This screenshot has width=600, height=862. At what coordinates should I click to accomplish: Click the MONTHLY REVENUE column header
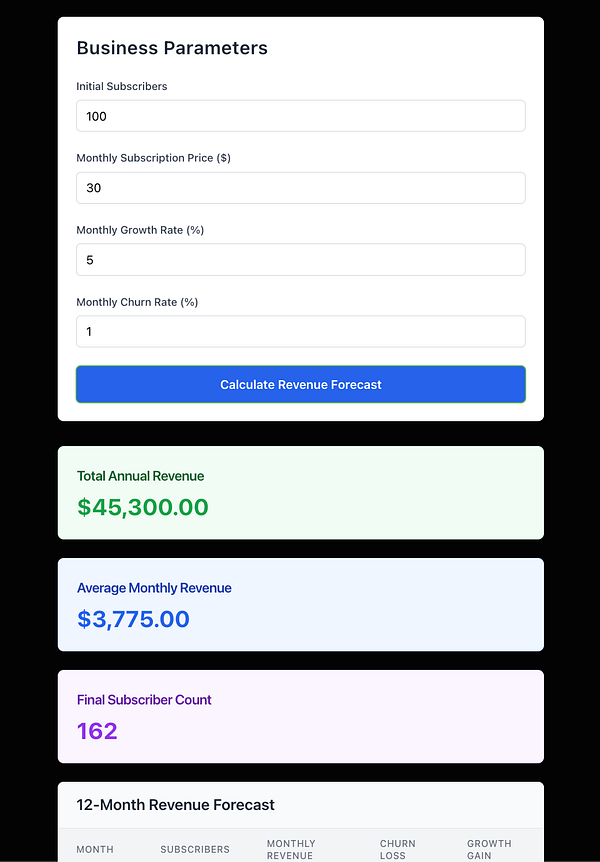point(291,849)
